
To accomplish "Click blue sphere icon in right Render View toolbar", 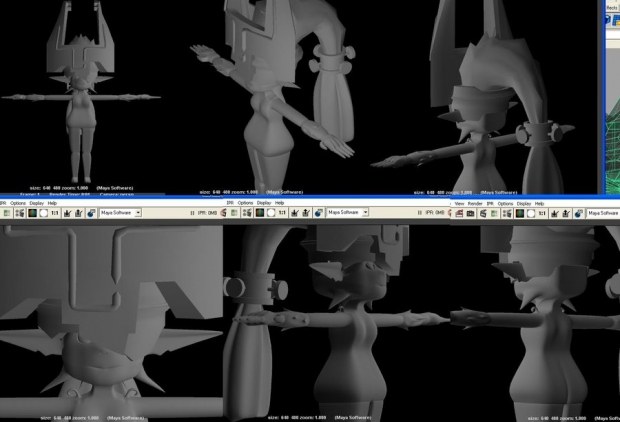I will tap(578, 214).
